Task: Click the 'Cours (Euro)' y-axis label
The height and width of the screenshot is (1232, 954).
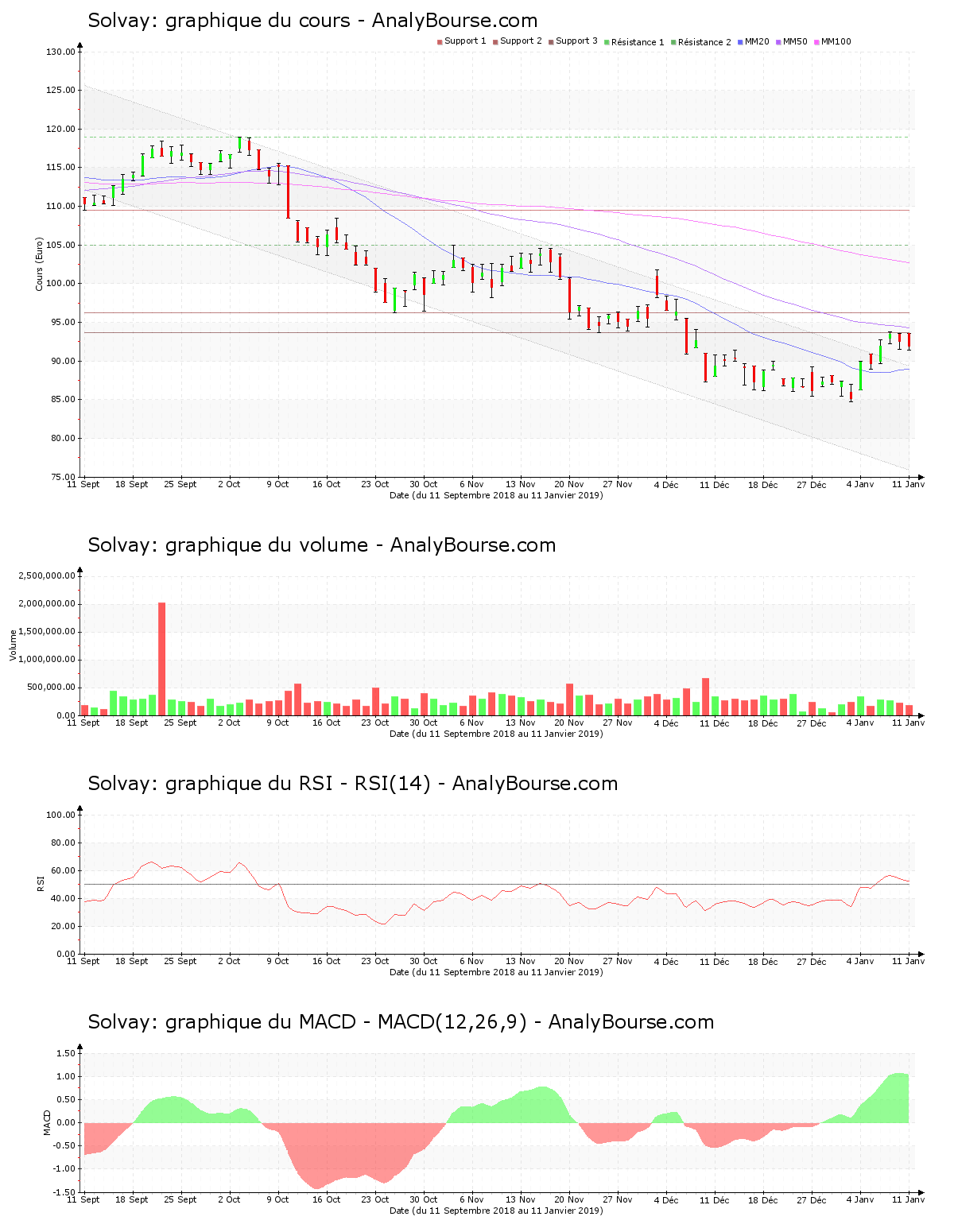Action: tap(39, 264)
